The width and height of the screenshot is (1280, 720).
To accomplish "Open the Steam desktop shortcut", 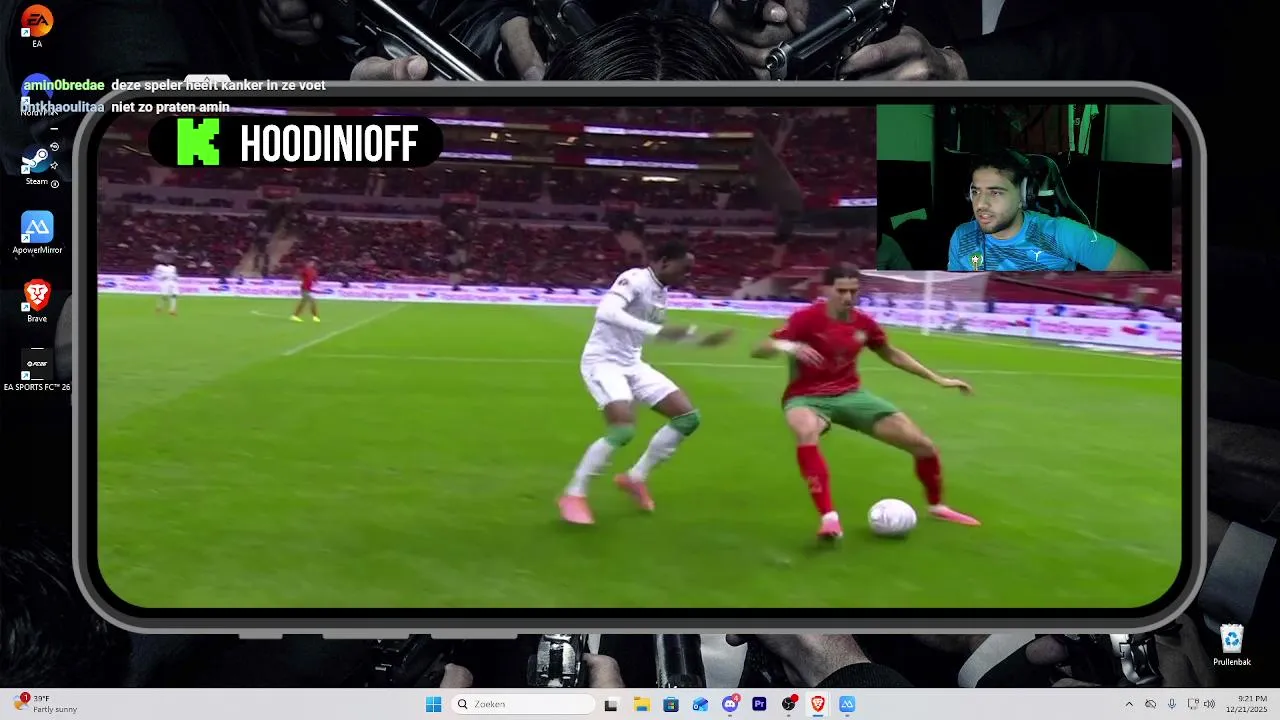I will (37, 165).
